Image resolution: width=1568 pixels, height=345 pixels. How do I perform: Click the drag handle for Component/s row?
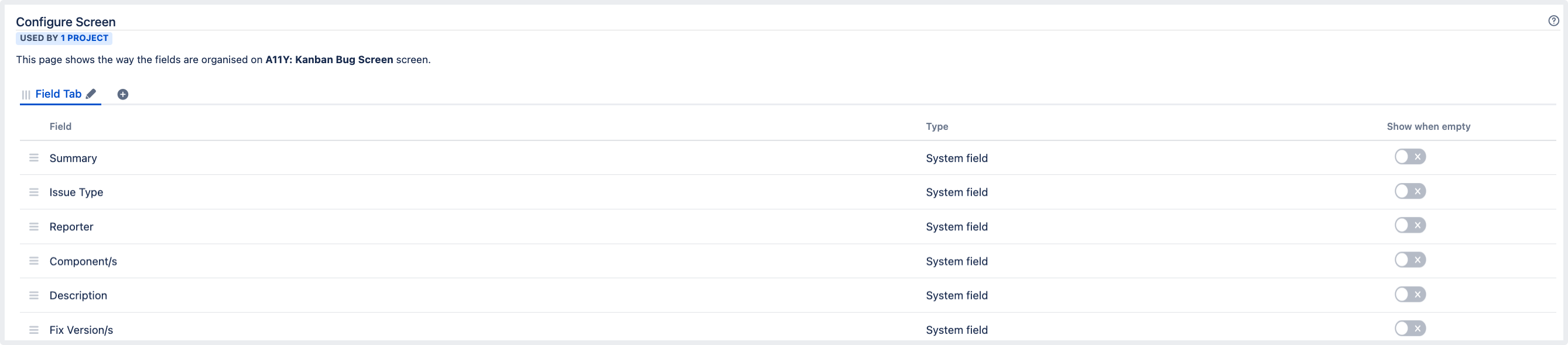tap(34, 261)
